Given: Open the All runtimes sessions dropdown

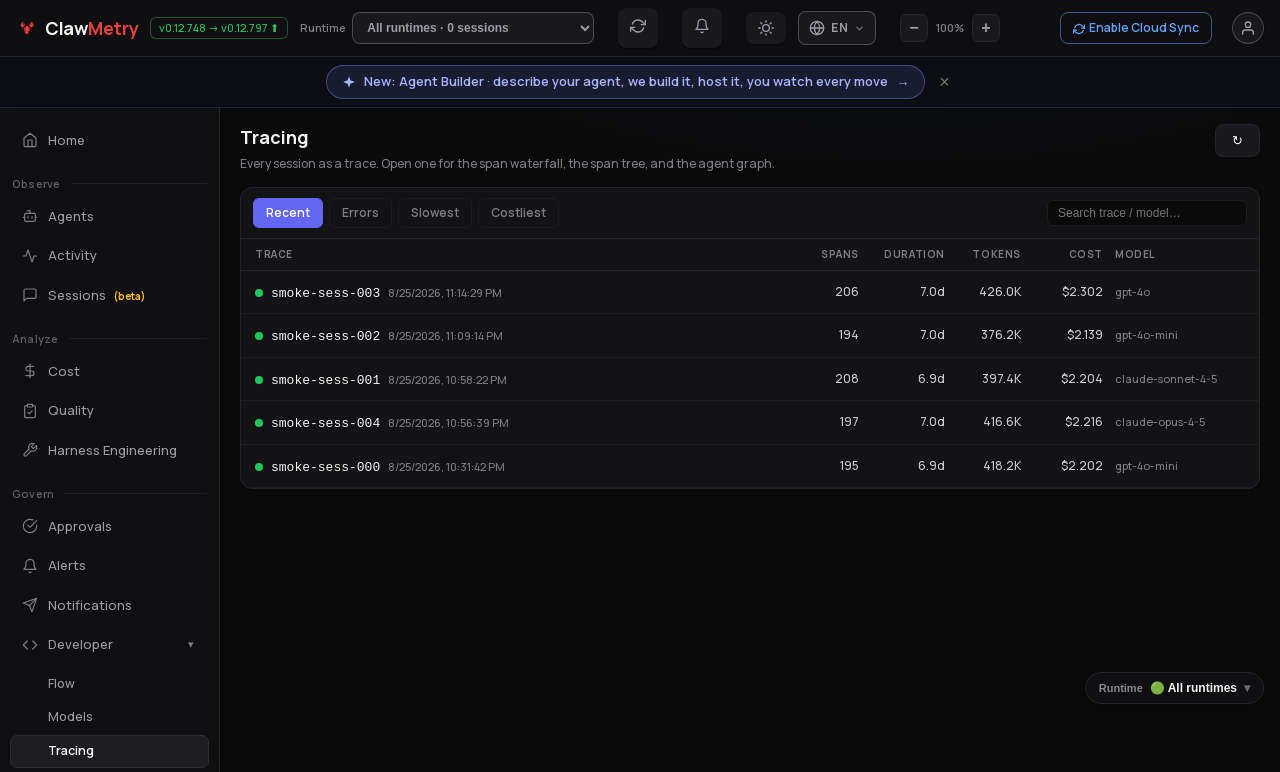Looking at the screenshot, I should coord(473,28).
